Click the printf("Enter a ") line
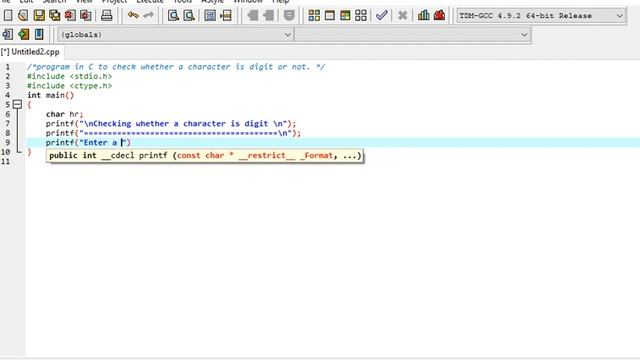 pyautogui.click(x=88, y=142)
